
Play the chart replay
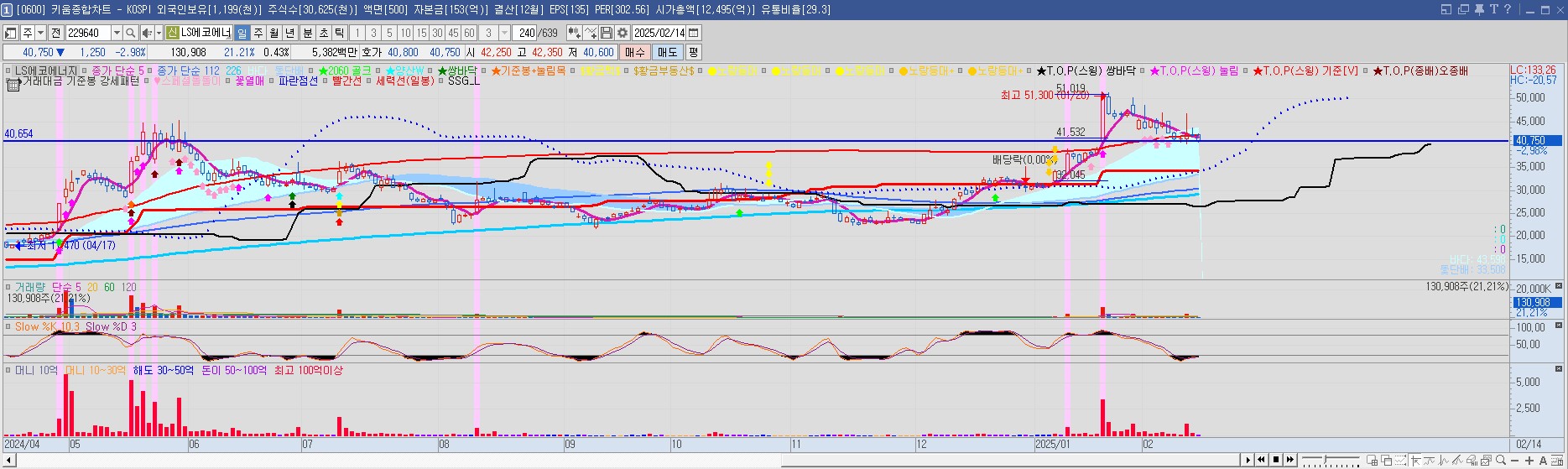pyautogui.click(x=1248, y=460)
